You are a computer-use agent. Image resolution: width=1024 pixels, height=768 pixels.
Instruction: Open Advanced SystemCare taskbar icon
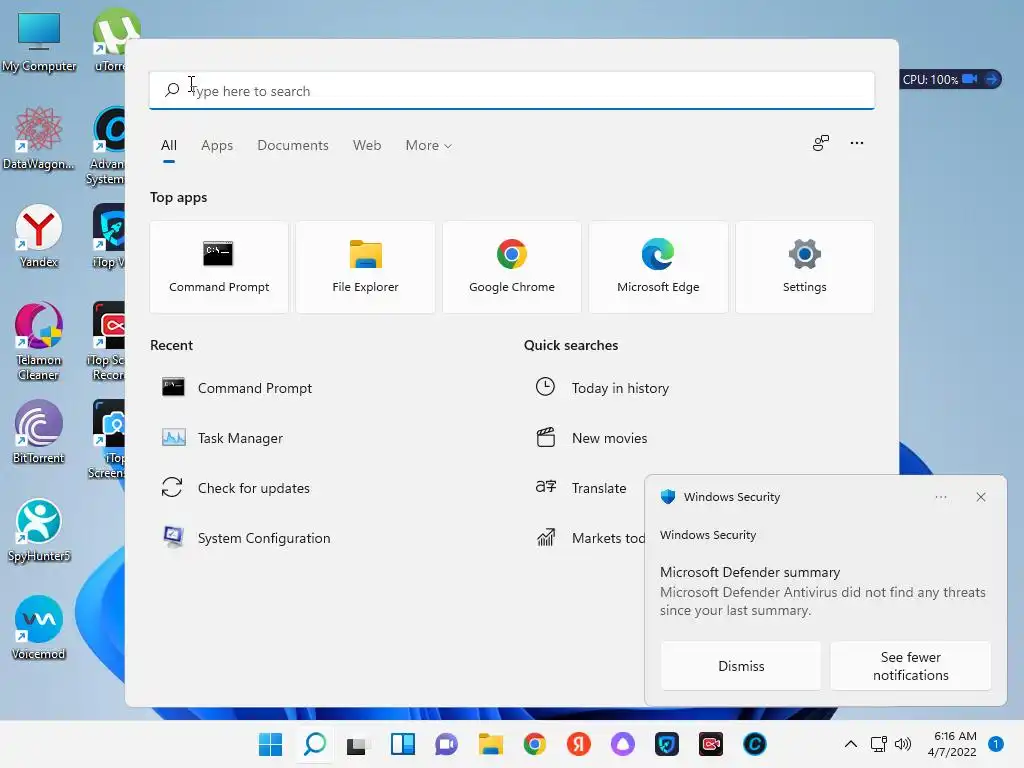click(x=754, y=744)
